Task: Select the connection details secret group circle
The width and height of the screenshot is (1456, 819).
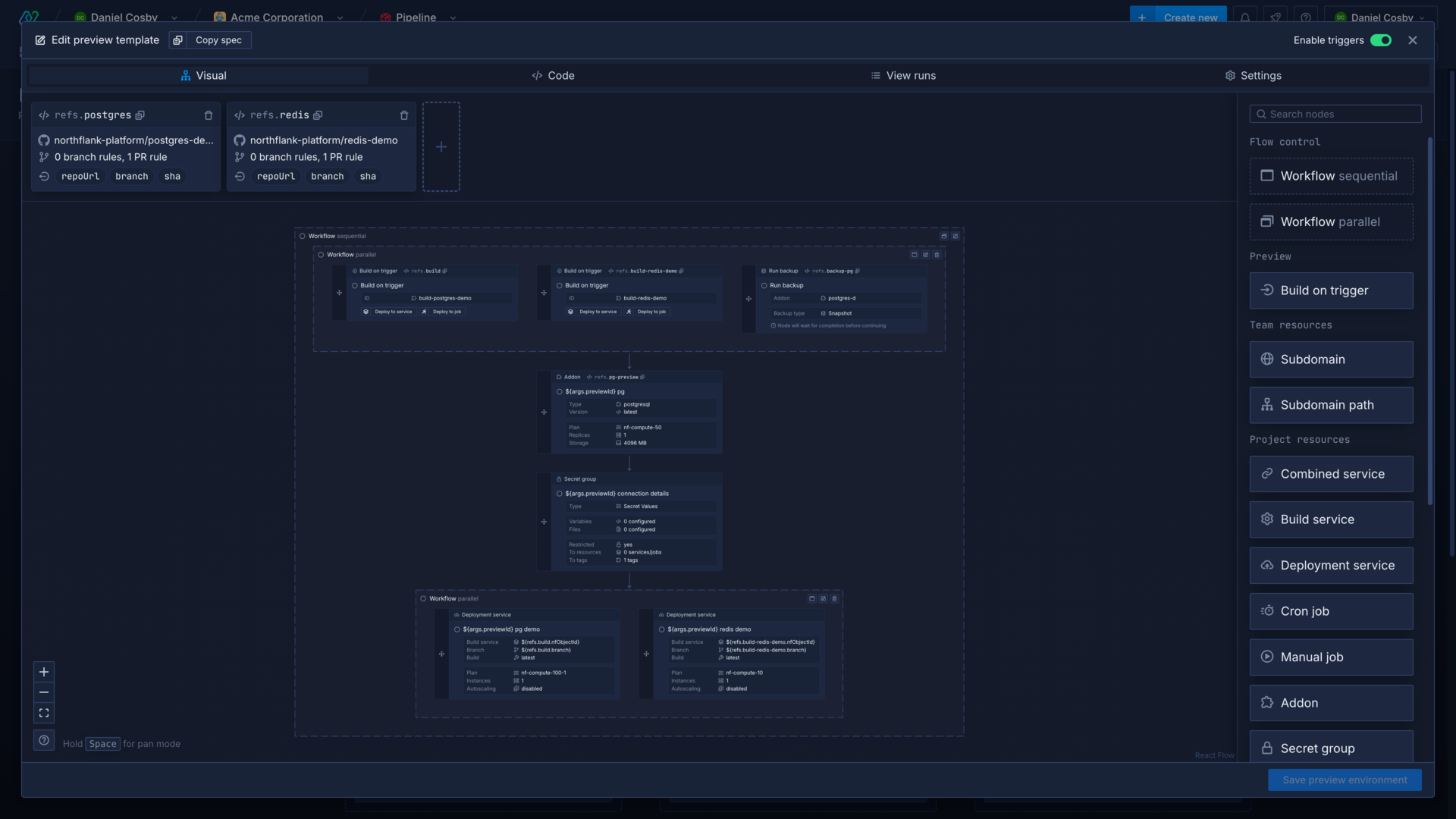Action: click(560, 494)
